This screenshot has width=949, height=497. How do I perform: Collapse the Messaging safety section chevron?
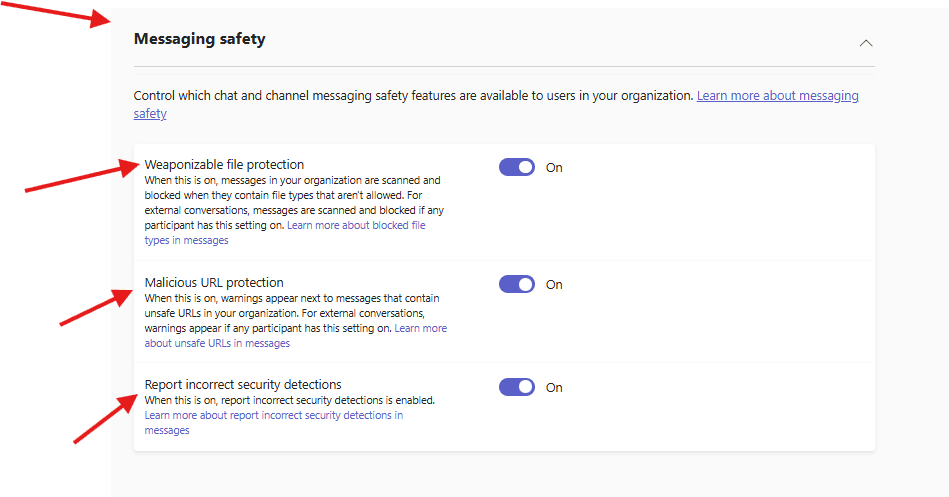pos(866,43)
